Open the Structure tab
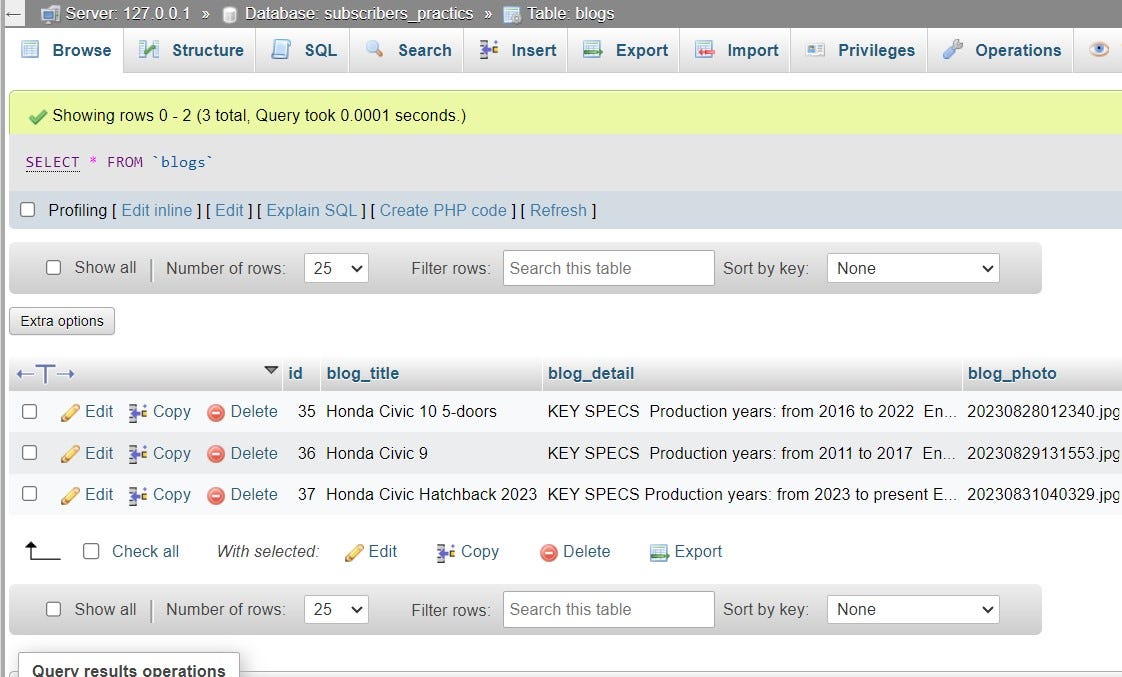 click(190, 50)
